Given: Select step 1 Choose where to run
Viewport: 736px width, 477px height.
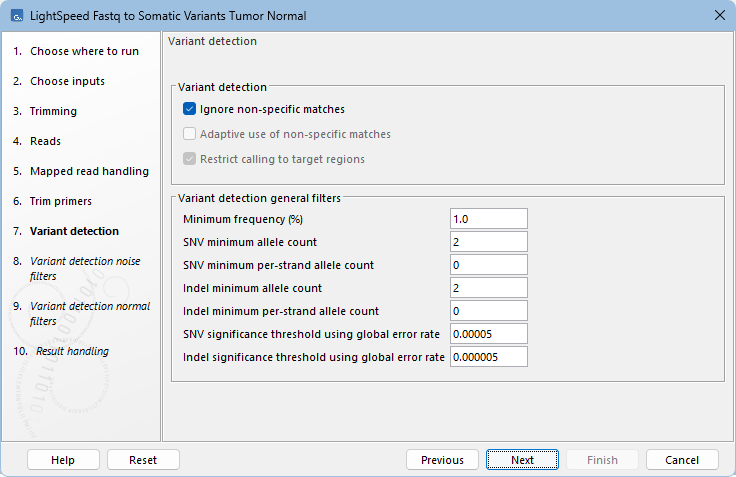Looking at the screenshot, I should (76, 51).
